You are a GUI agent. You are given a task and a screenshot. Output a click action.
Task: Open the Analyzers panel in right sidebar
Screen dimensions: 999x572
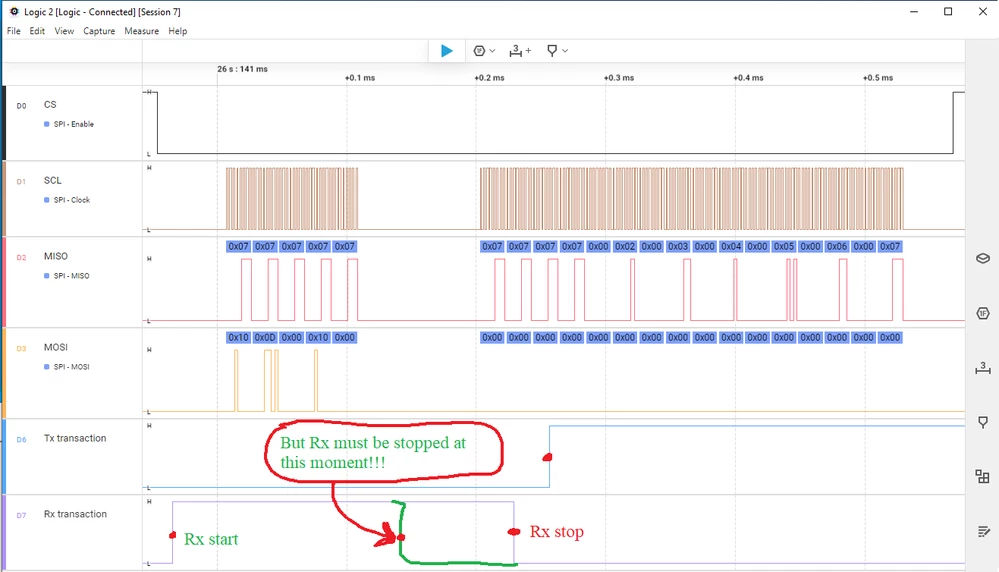pyautogui.click(x=982, y=313)
